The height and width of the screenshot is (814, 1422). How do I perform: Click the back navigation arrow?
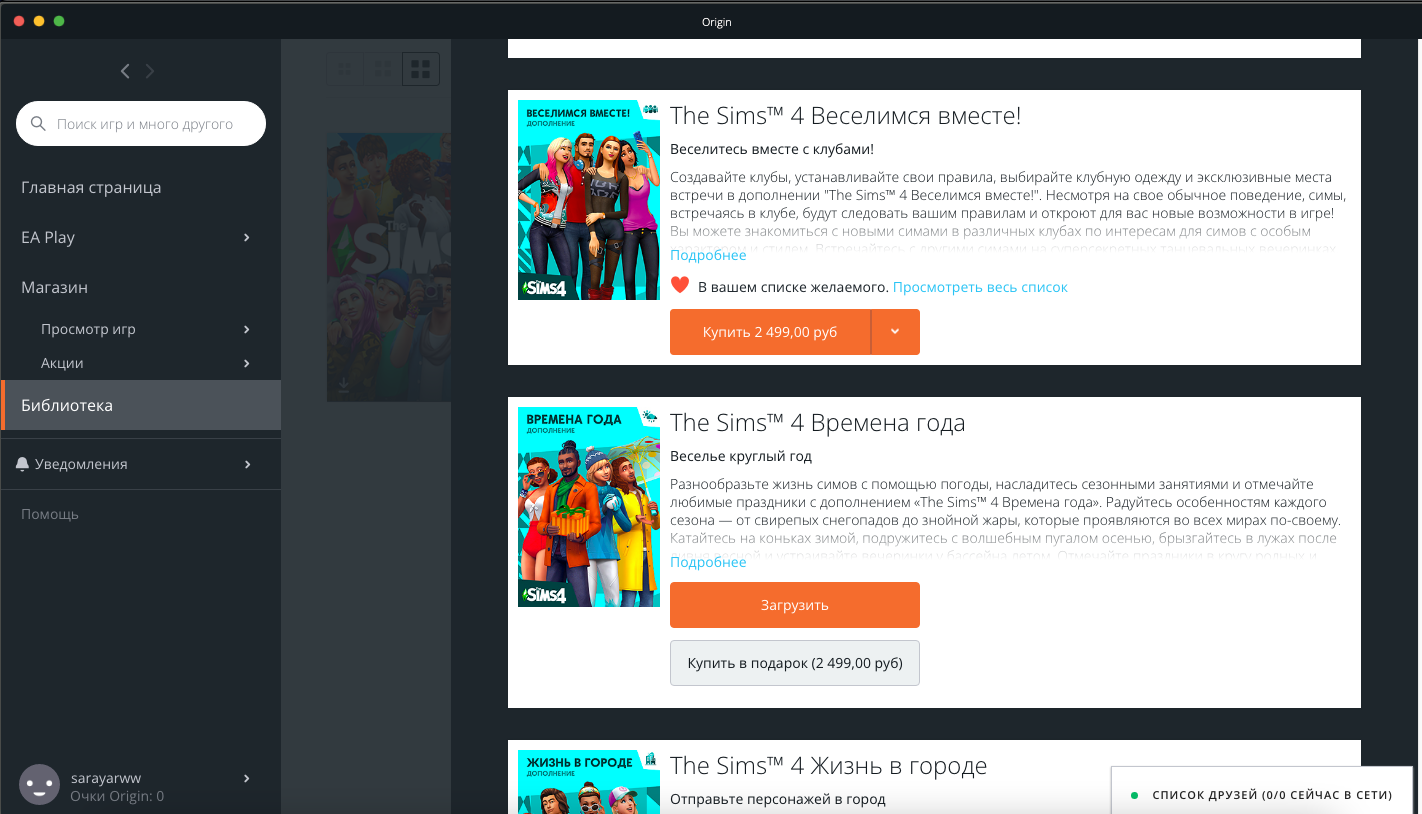(125, 71)
